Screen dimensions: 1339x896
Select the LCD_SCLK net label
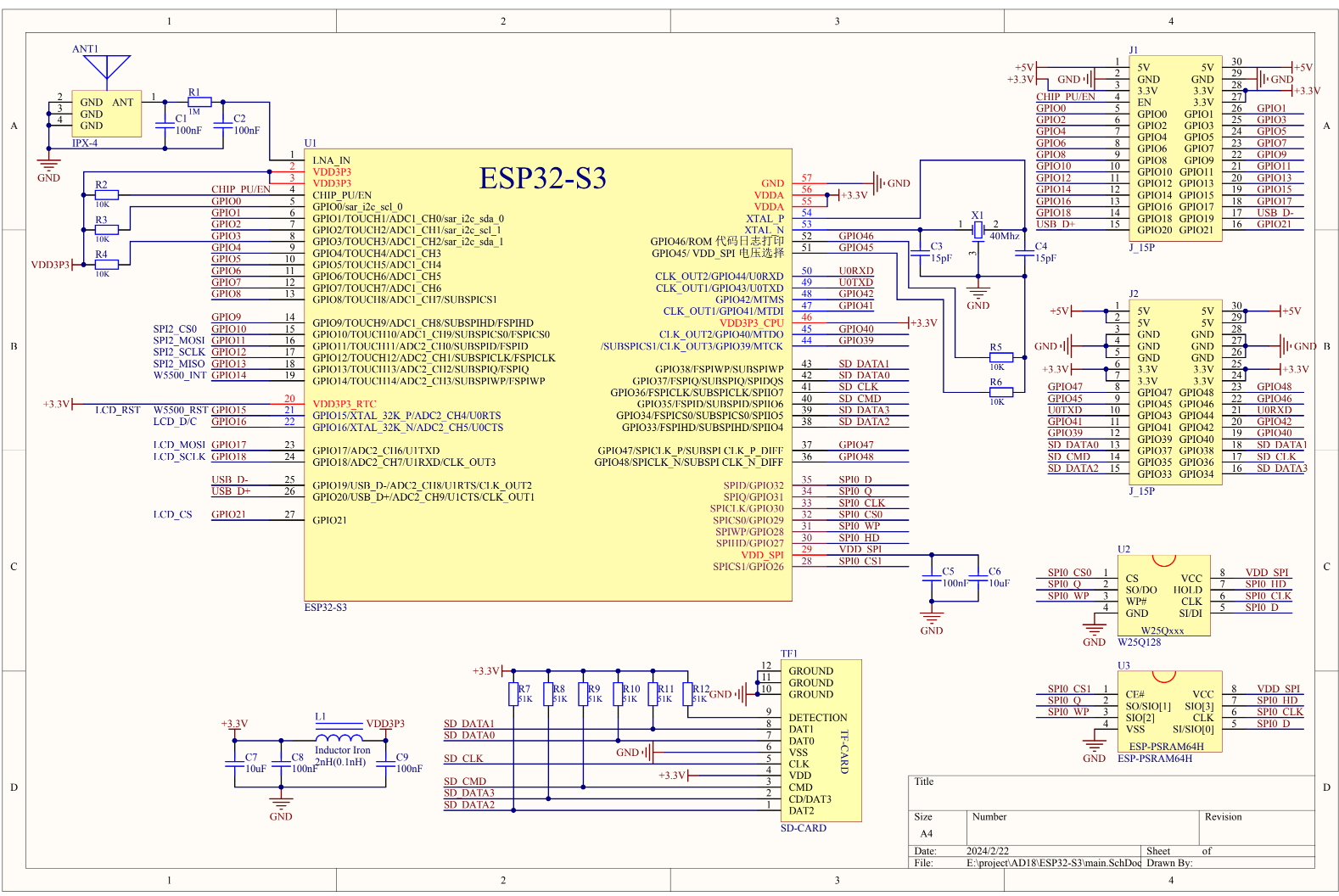pos(179,456)
